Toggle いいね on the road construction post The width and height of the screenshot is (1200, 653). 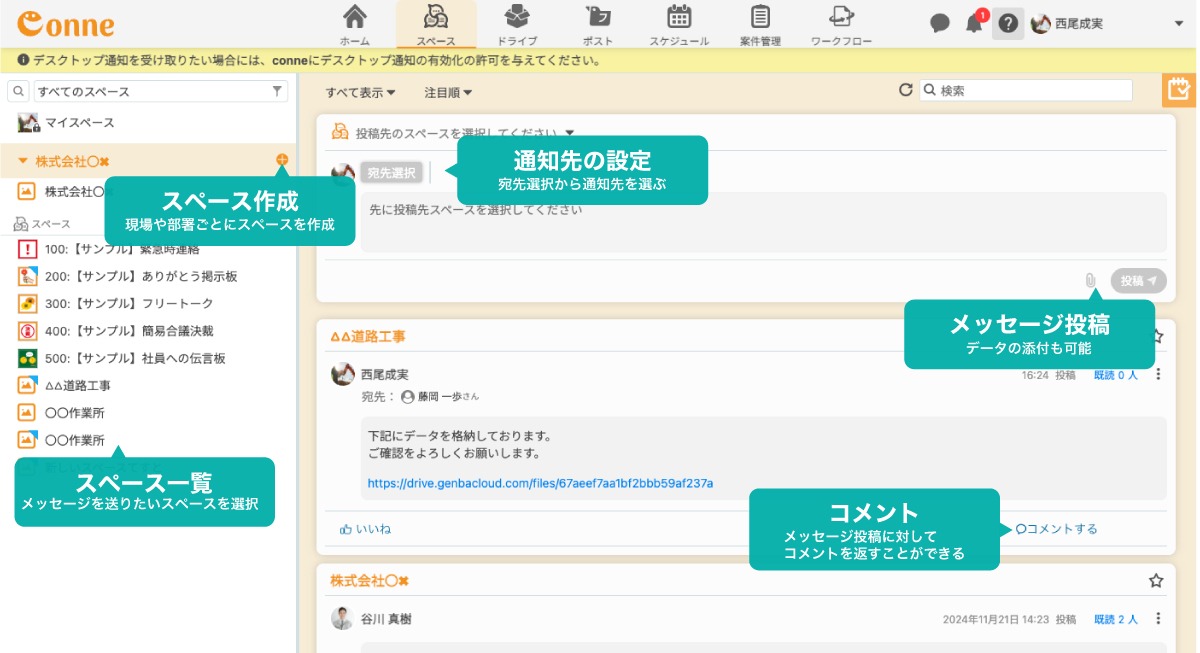point(365,529)
